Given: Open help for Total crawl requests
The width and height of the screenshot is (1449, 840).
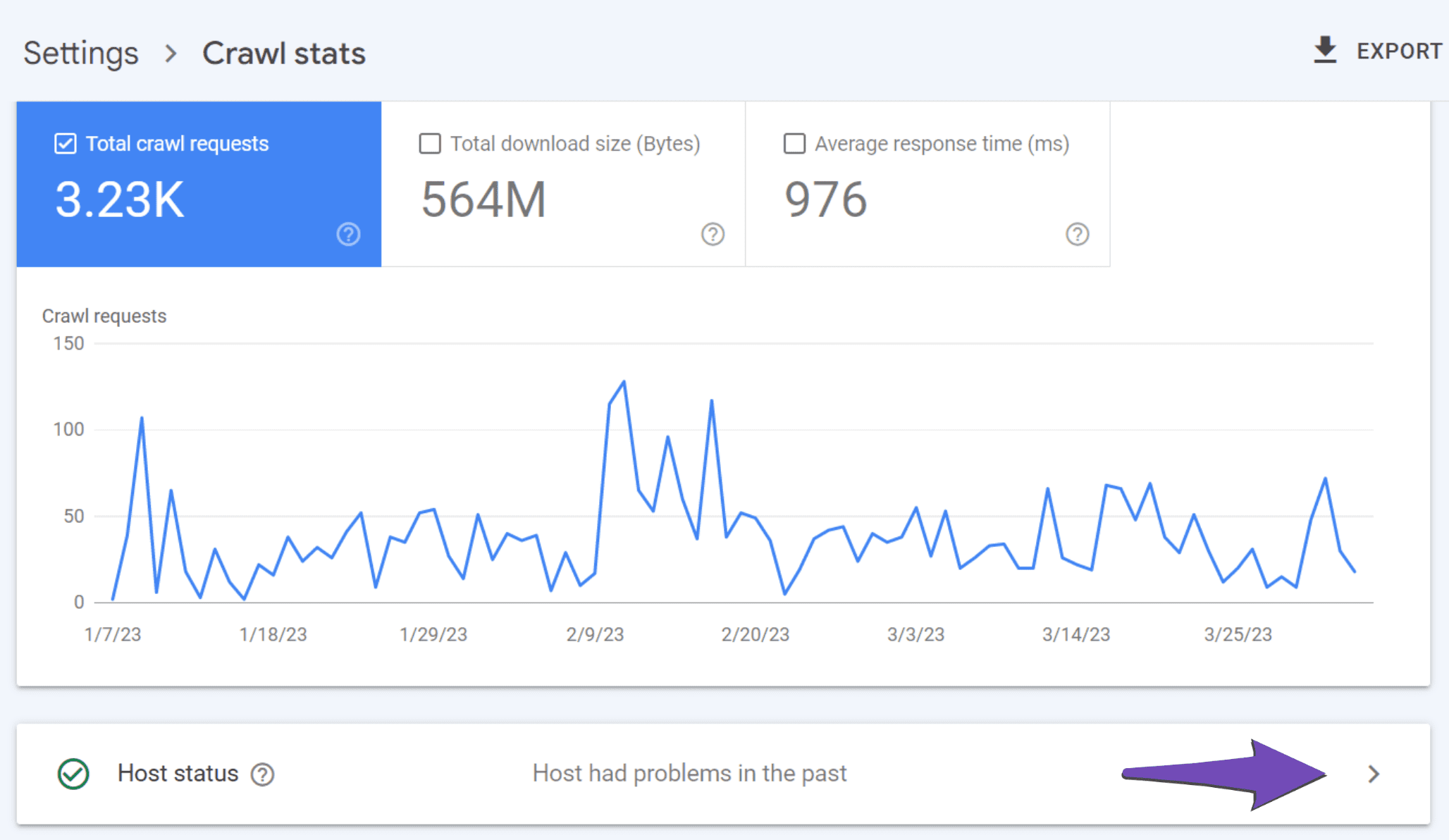Looking at the screenshot, I should (348, 234).
